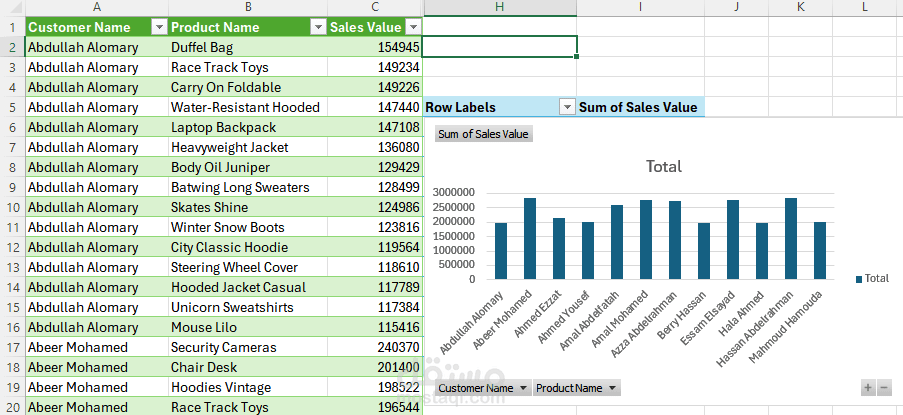Click the Essam Elsayad axis label
Screen dimensions: 903x415
coord(708,318)
